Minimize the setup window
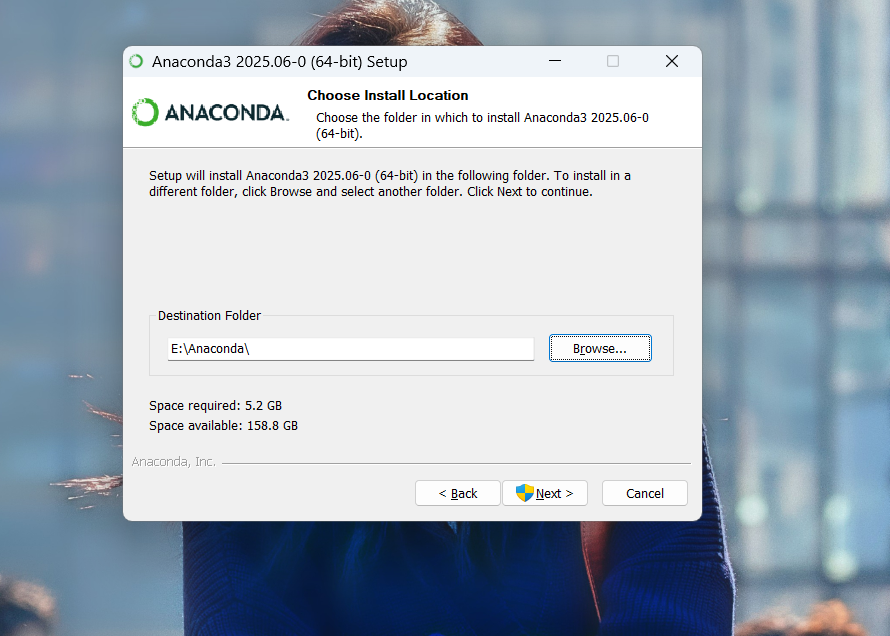890x636 pixels. tap(555, 61)
